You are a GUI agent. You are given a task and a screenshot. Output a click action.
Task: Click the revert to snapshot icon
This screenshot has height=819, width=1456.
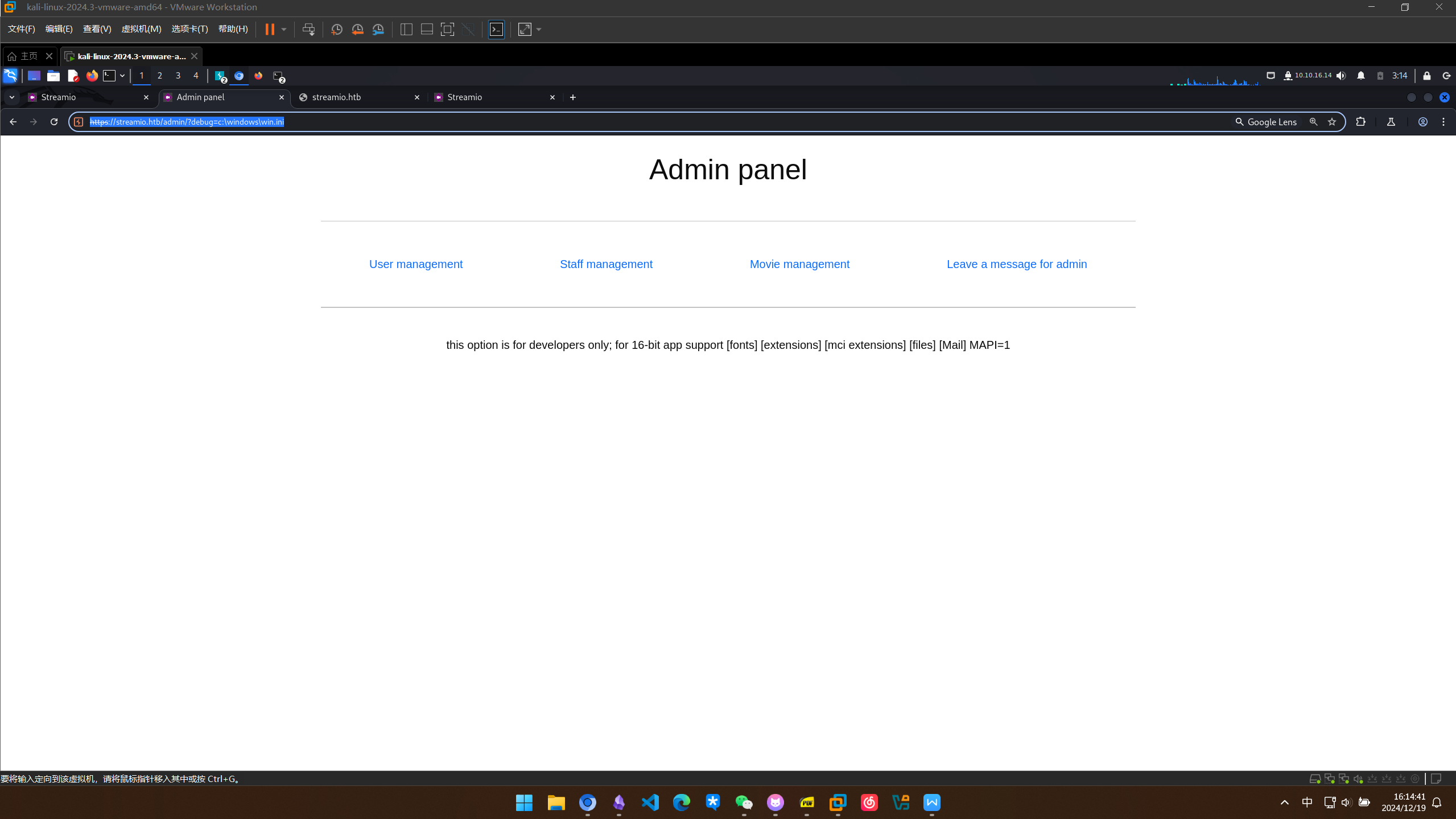pyautogui.click(x=357, y=30)
